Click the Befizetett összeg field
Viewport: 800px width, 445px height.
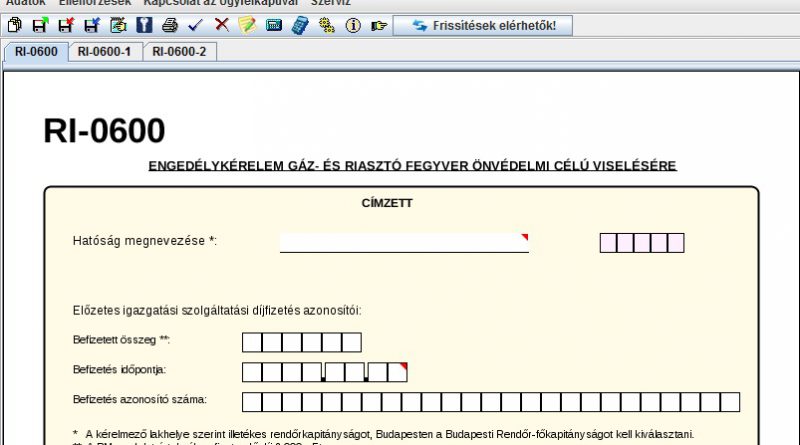point(301,342)
